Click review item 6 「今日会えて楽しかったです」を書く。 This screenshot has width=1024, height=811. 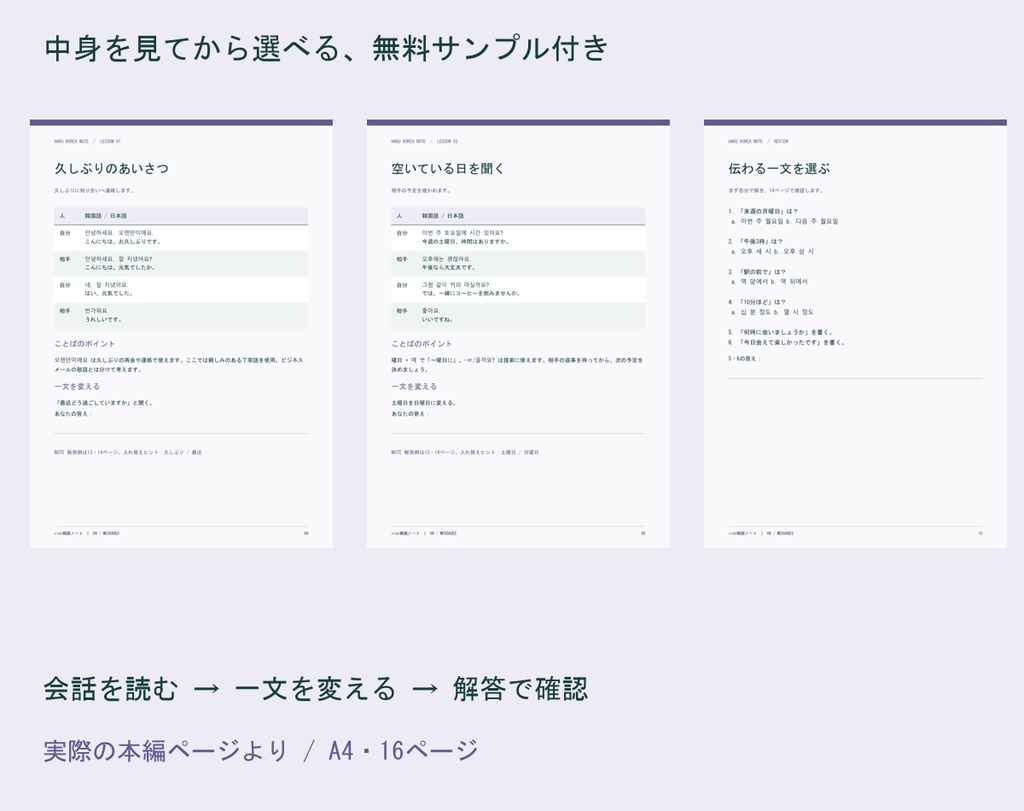(x=787, y=342)
